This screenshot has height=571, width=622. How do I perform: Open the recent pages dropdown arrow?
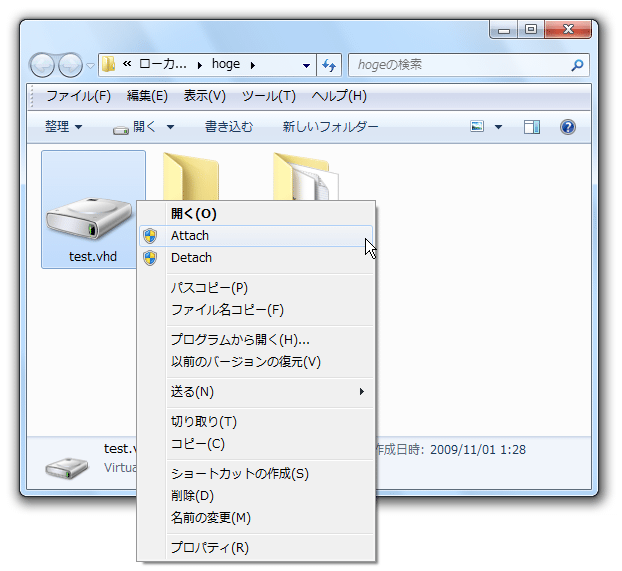(90, 65)
